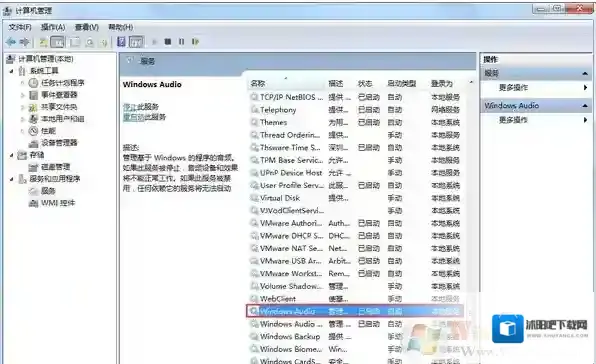
Task: Select the User Profile Service row
Action: tap(355, 185)
